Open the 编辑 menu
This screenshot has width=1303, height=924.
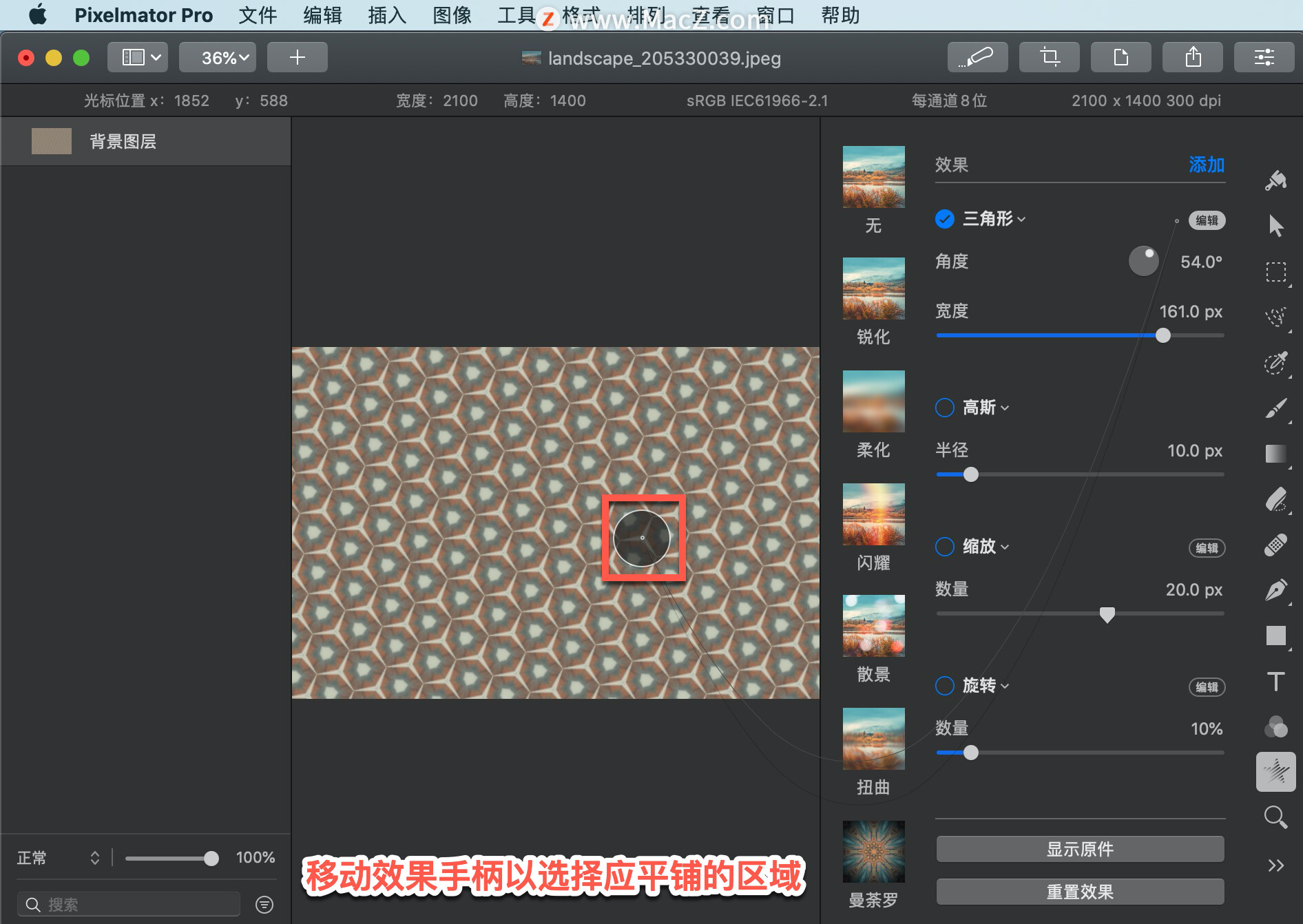pyautogui.click(x=322, y=15)
